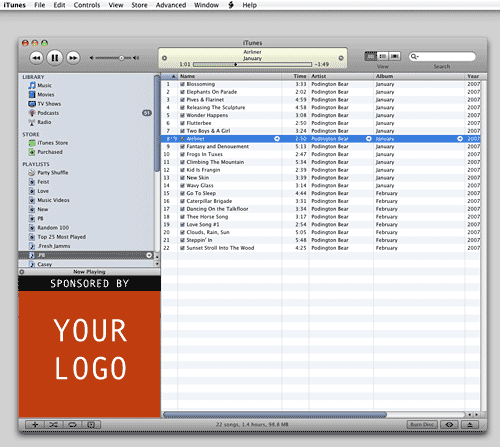Viewport: 500px width, 447px height.
Task: Select song Sunset Stroll Into The Wood
Action: tap(220, 248)
